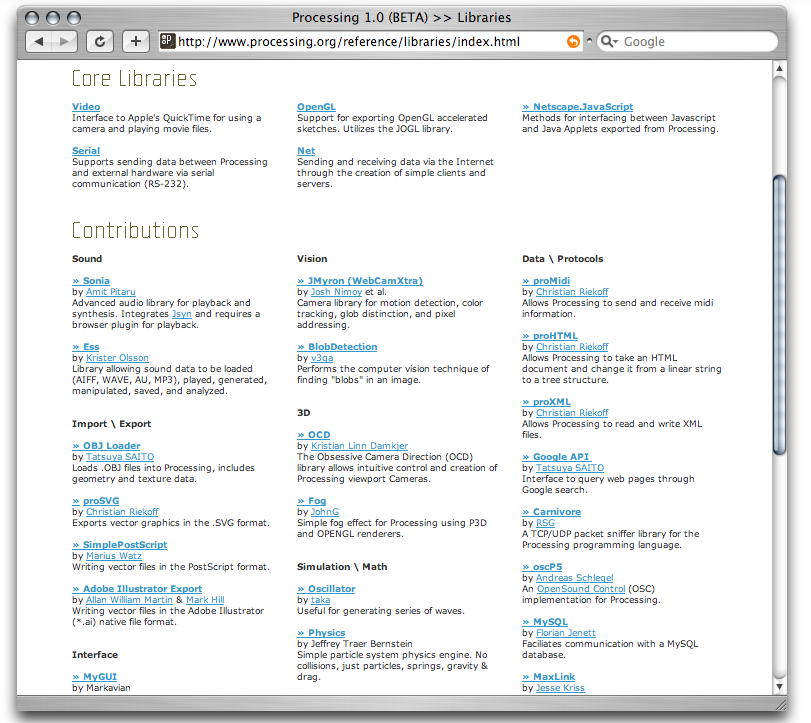Click the site favicon in the address bar
Viewport: 811px width, 723px height.
[x=167, y=42]
